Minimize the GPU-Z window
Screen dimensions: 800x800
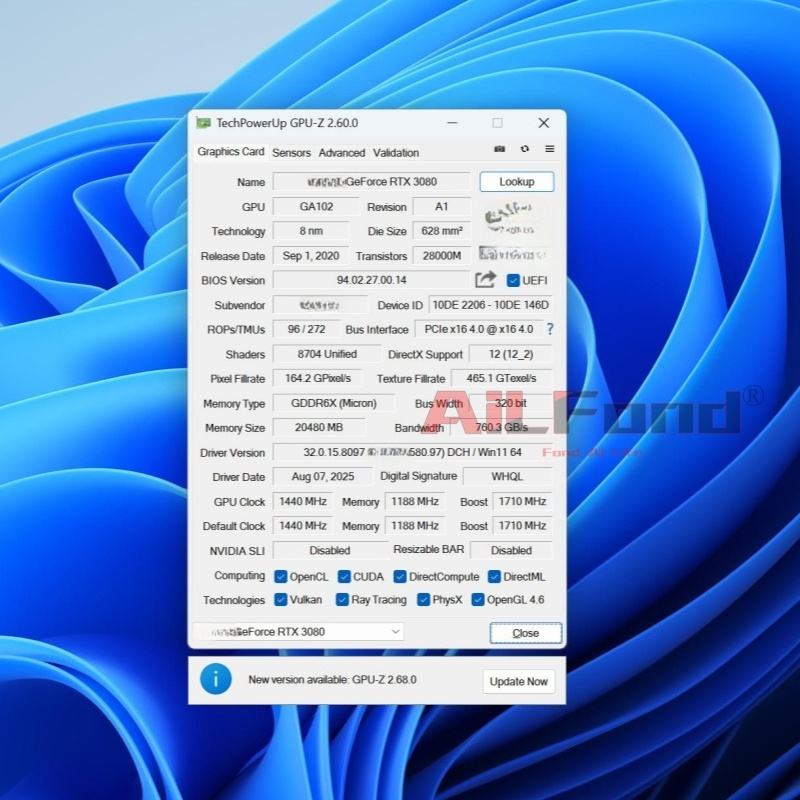point(452,123)
